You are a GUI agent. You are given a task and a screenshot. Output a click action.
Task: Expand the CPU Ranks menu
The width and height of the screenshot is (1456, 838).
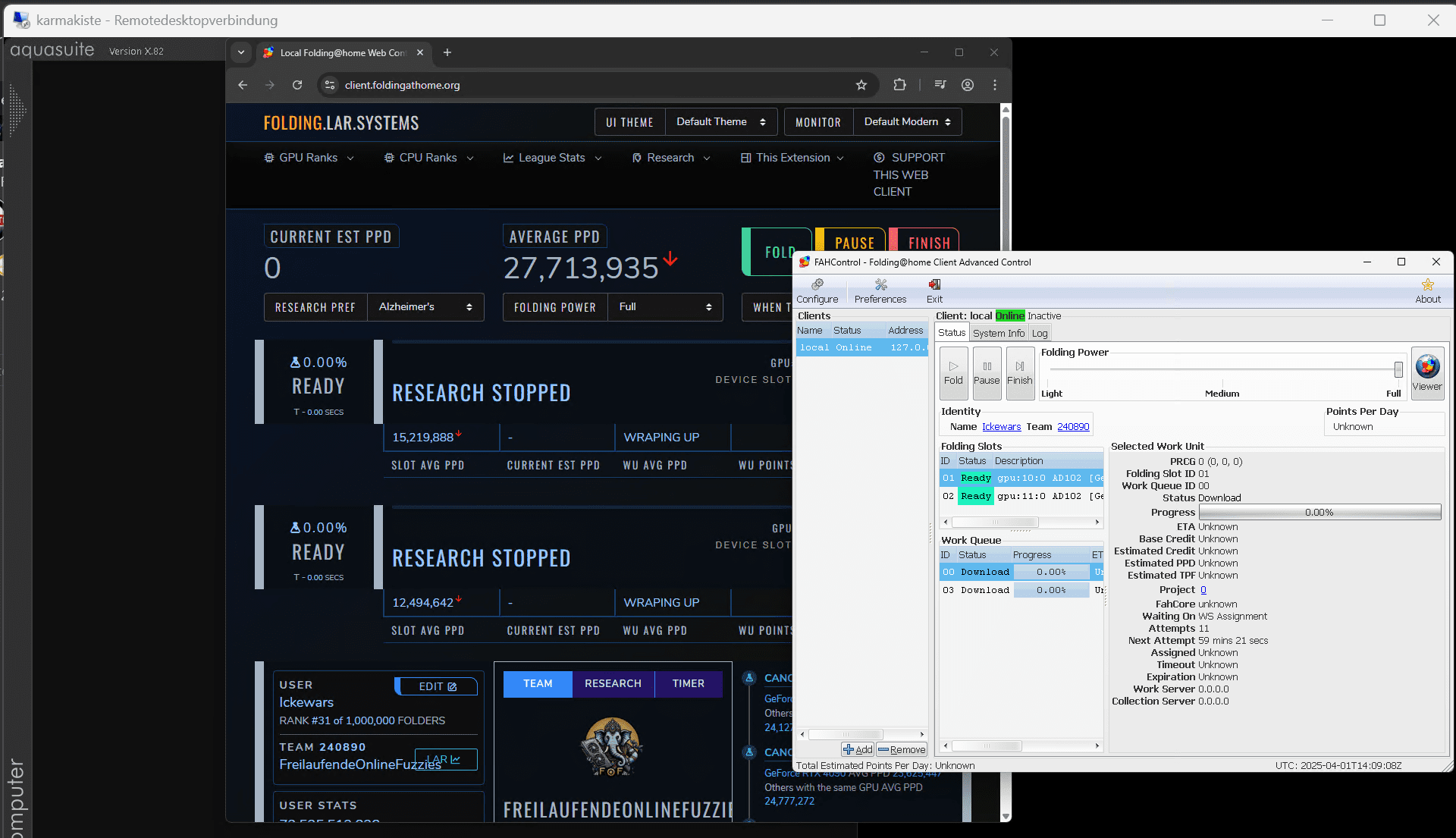tap(428, 158)
